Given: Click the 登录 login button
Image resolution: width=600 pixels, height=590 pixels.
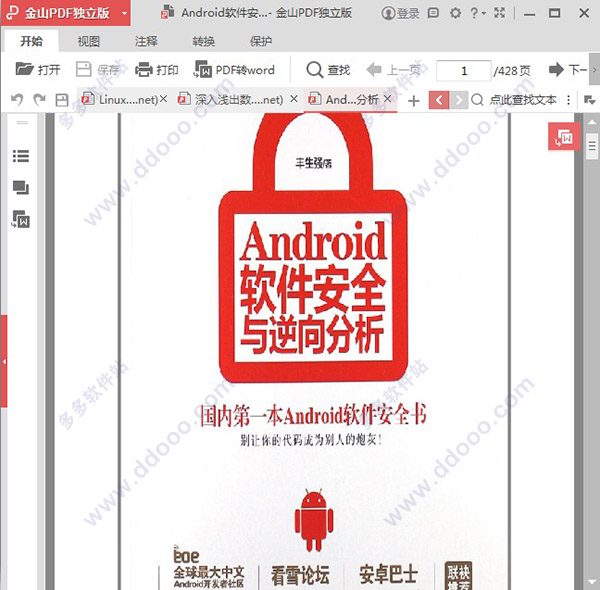Looking at the screenshot, I should (400, 13).
